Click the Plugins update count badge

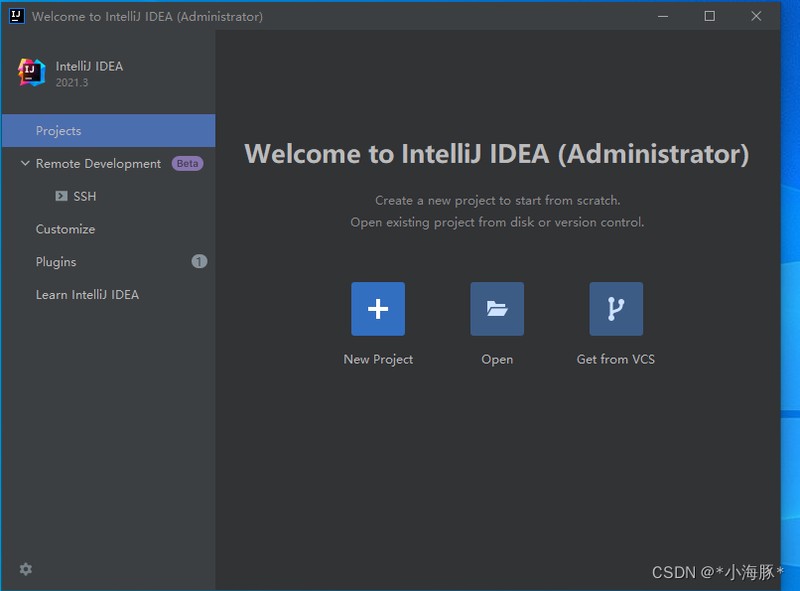tap(199, 262)
